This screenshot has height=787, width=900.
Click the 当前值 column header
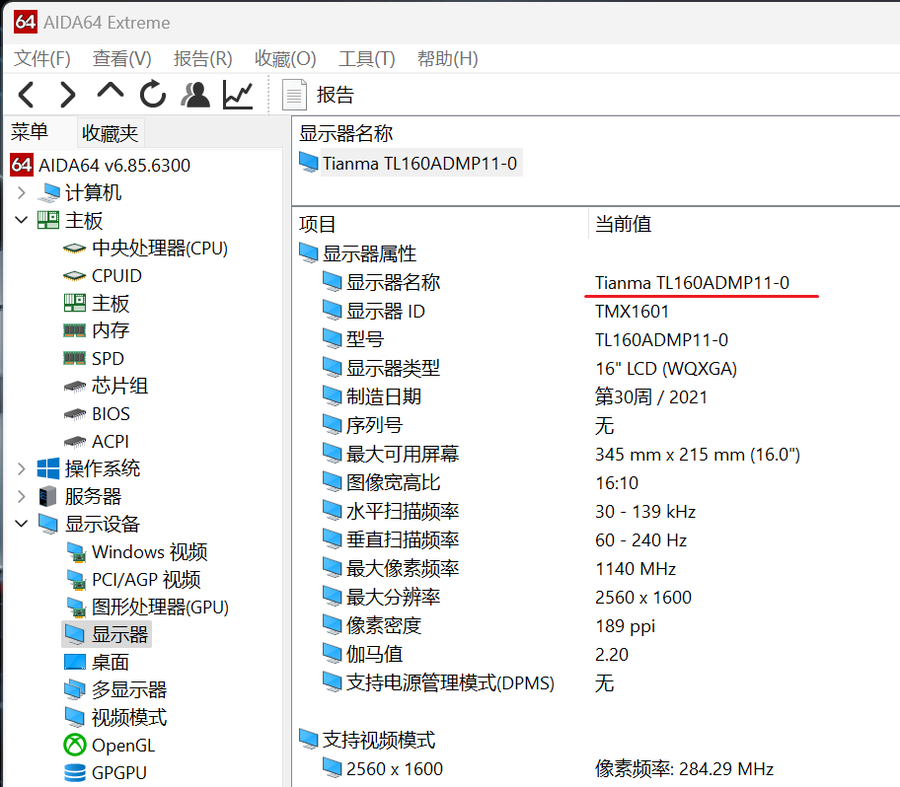click(x=623, y=224)
